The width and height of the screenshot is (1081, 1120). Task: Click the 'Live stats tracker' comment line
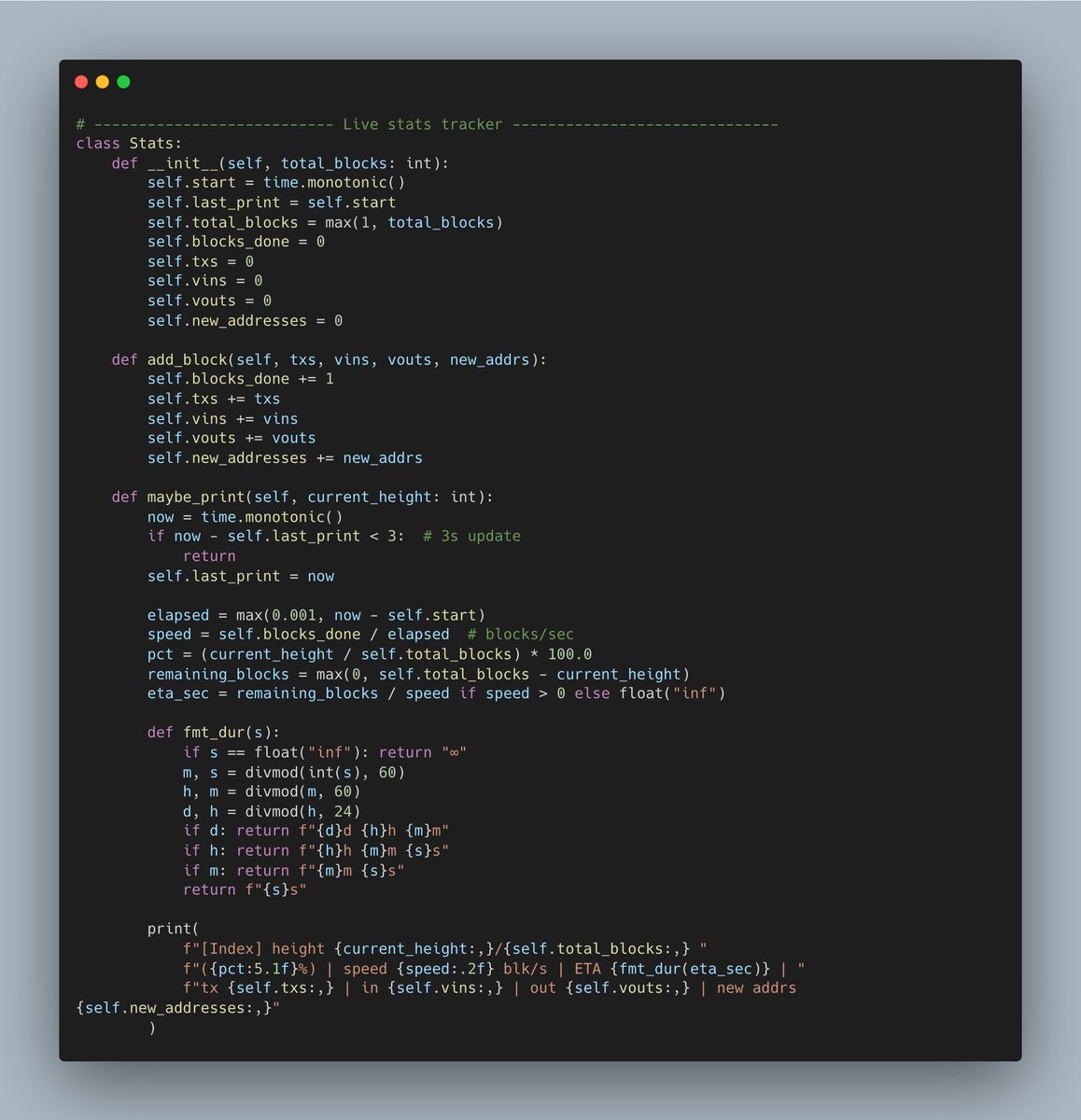(427, 124)
